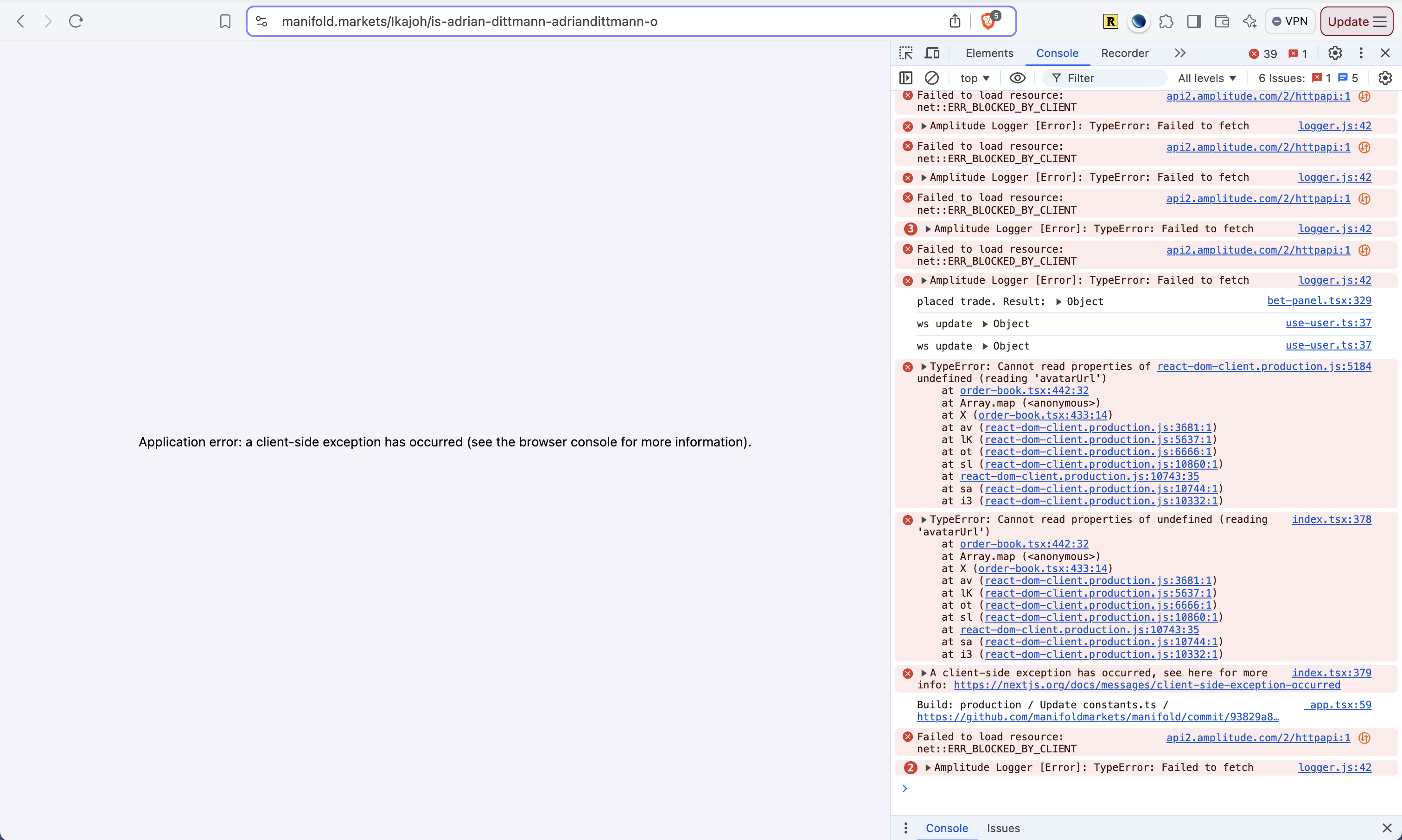Open DevTools settings gear in the tab bar
Screen dimensions: 1402x840
tap(1335, 53)
